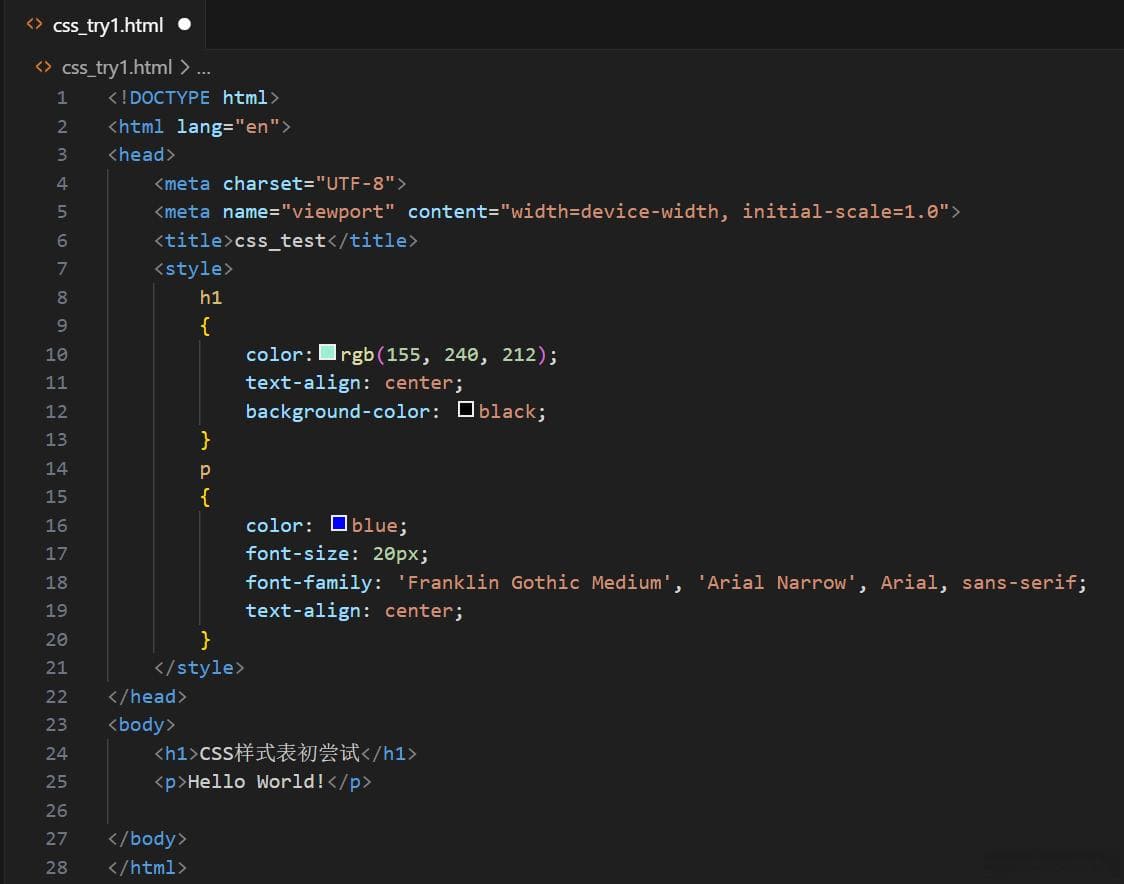Click line number 28 in the gutter

(57, 868)
